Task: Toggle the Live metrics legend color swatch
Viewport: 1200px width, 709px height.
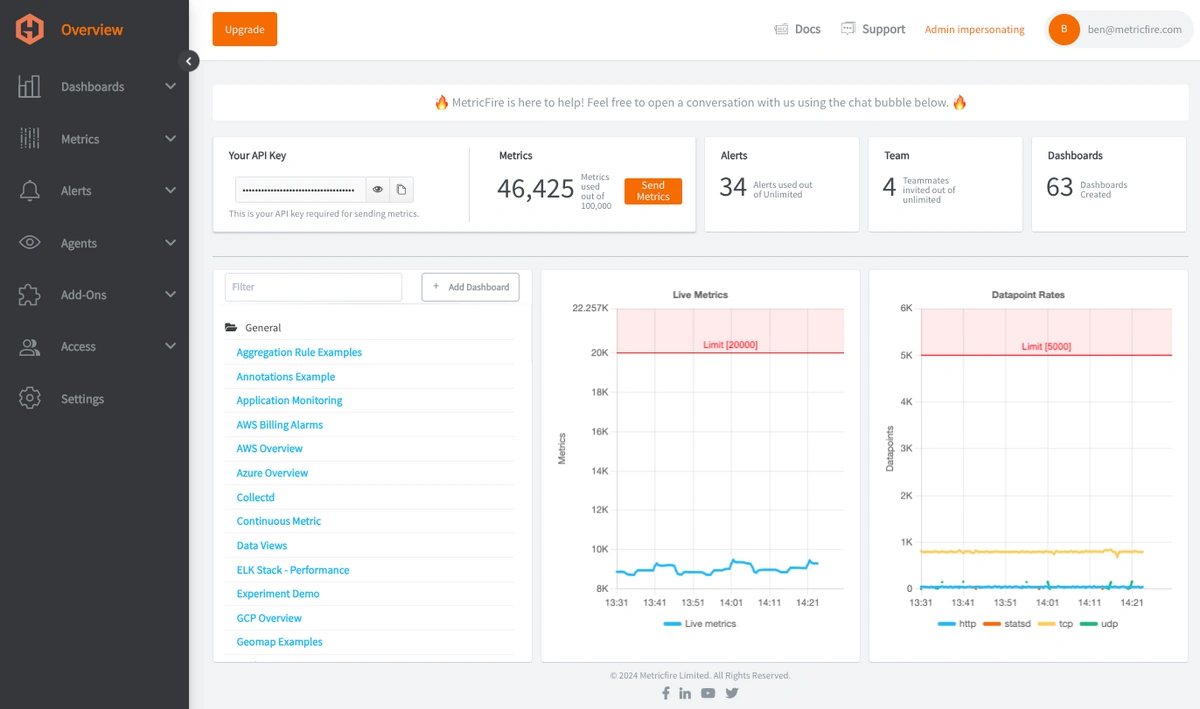Action: (x=672, y=623)
